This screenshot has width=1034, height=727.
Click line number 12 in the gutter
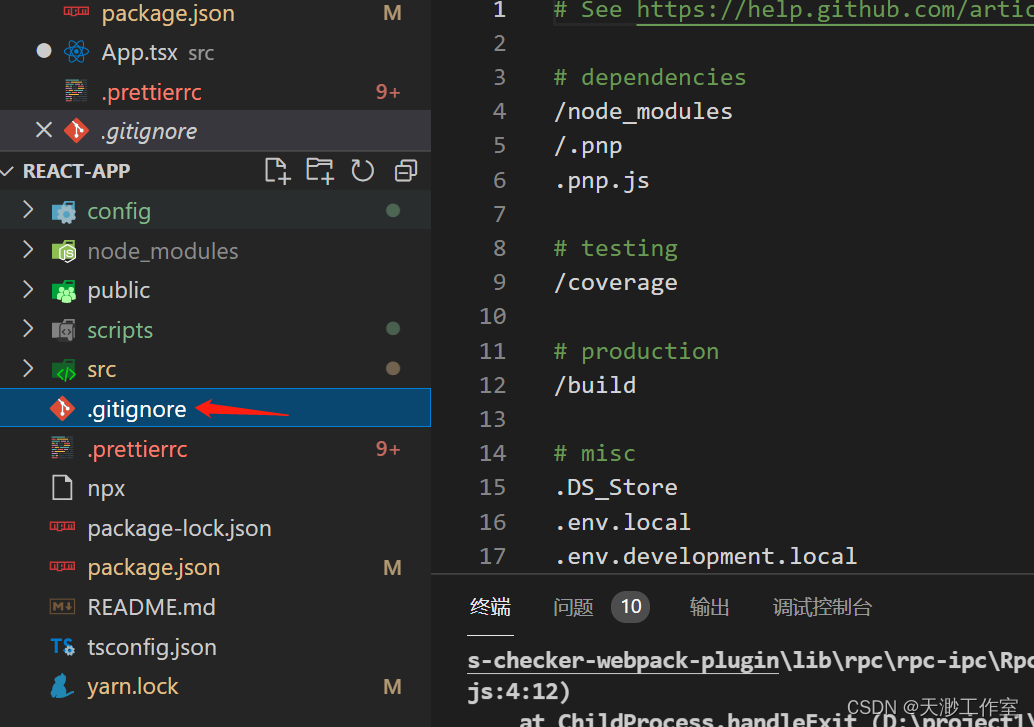pos(493,385)
